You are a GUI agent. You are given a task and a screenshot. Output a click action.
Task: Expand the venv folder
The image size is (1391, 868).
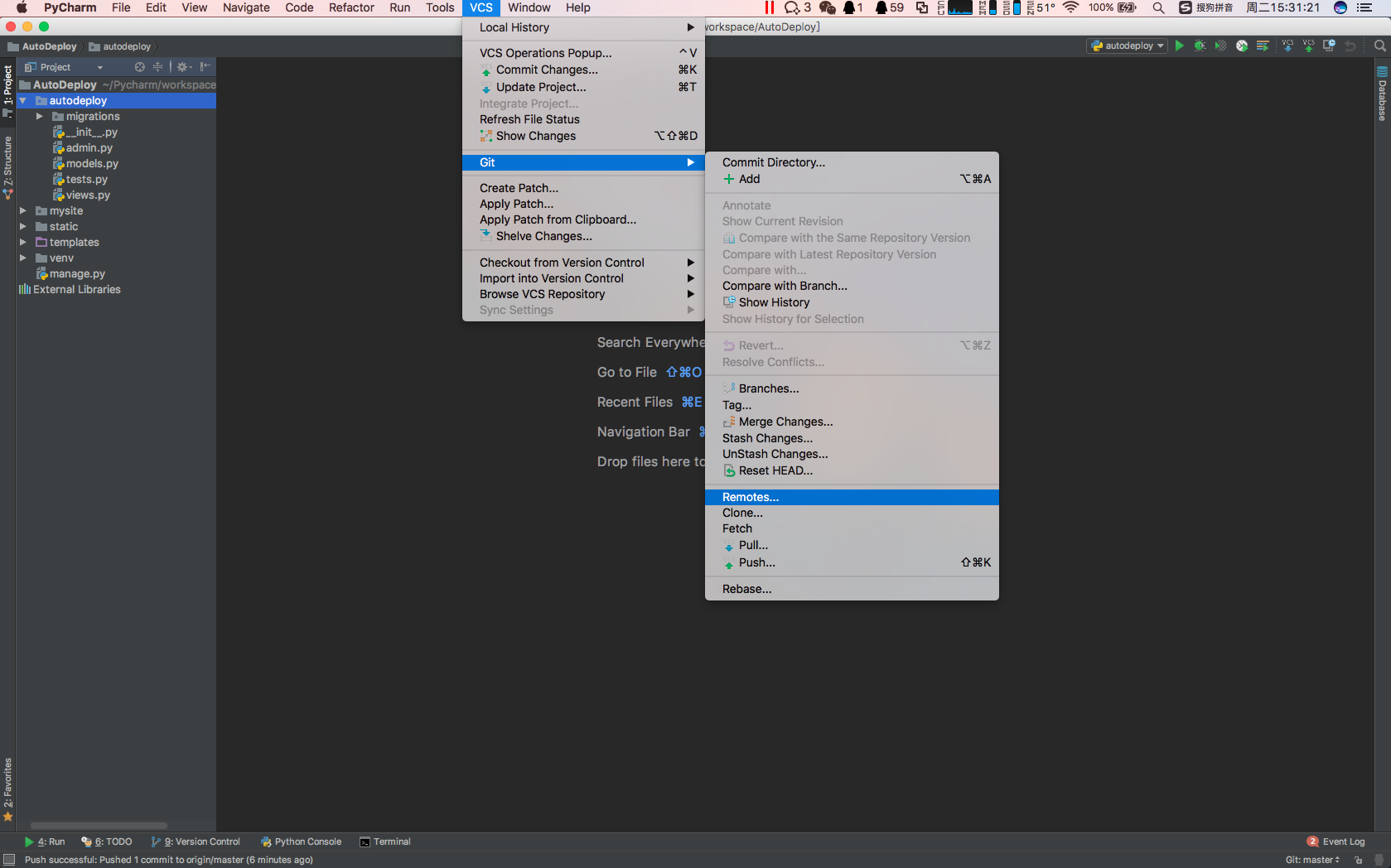coord(23,258)
